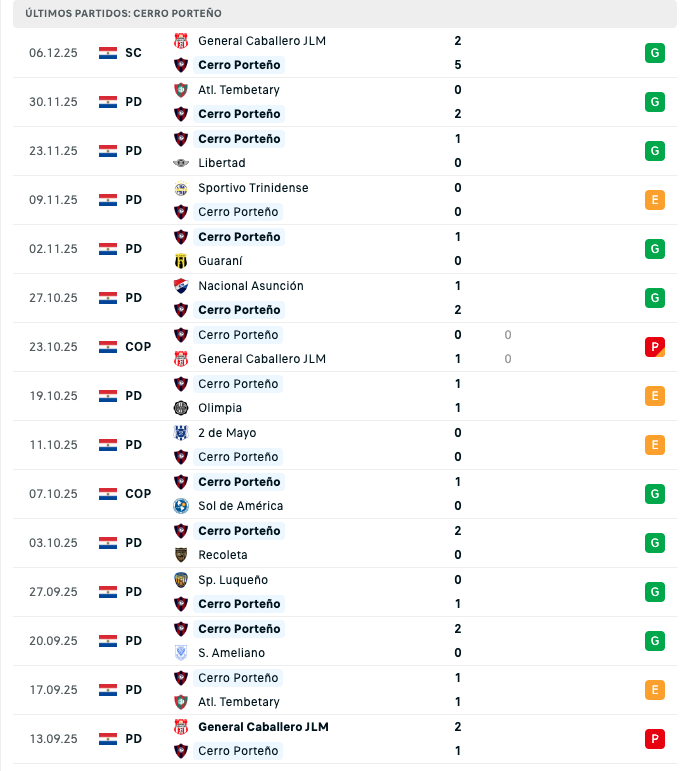Screen dimensions: 682x771
Task: Click the orange E badge for 09.11.25 match
Action: 655,200
